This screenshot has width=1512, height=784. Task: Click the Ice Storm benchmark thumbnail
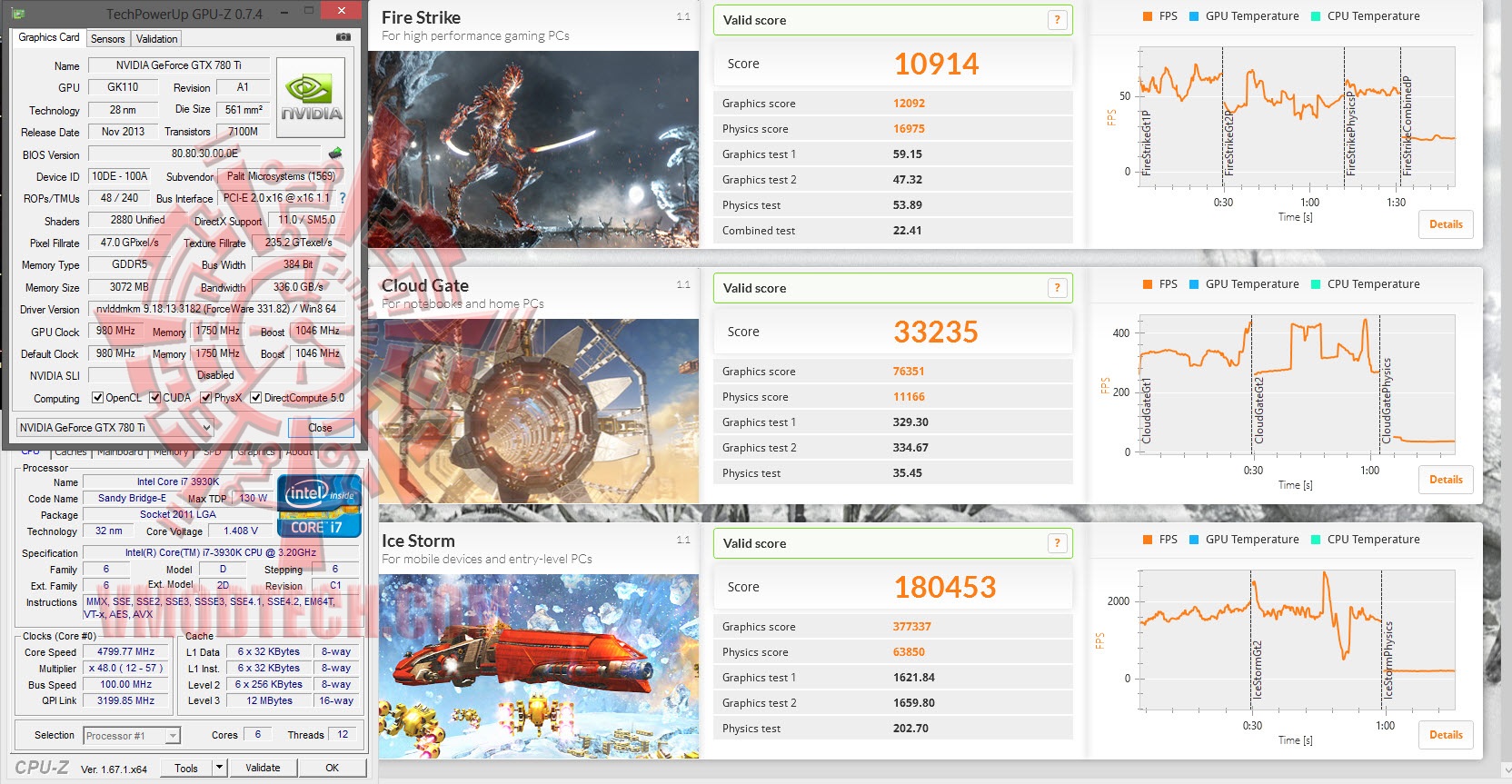pos(539,667)
